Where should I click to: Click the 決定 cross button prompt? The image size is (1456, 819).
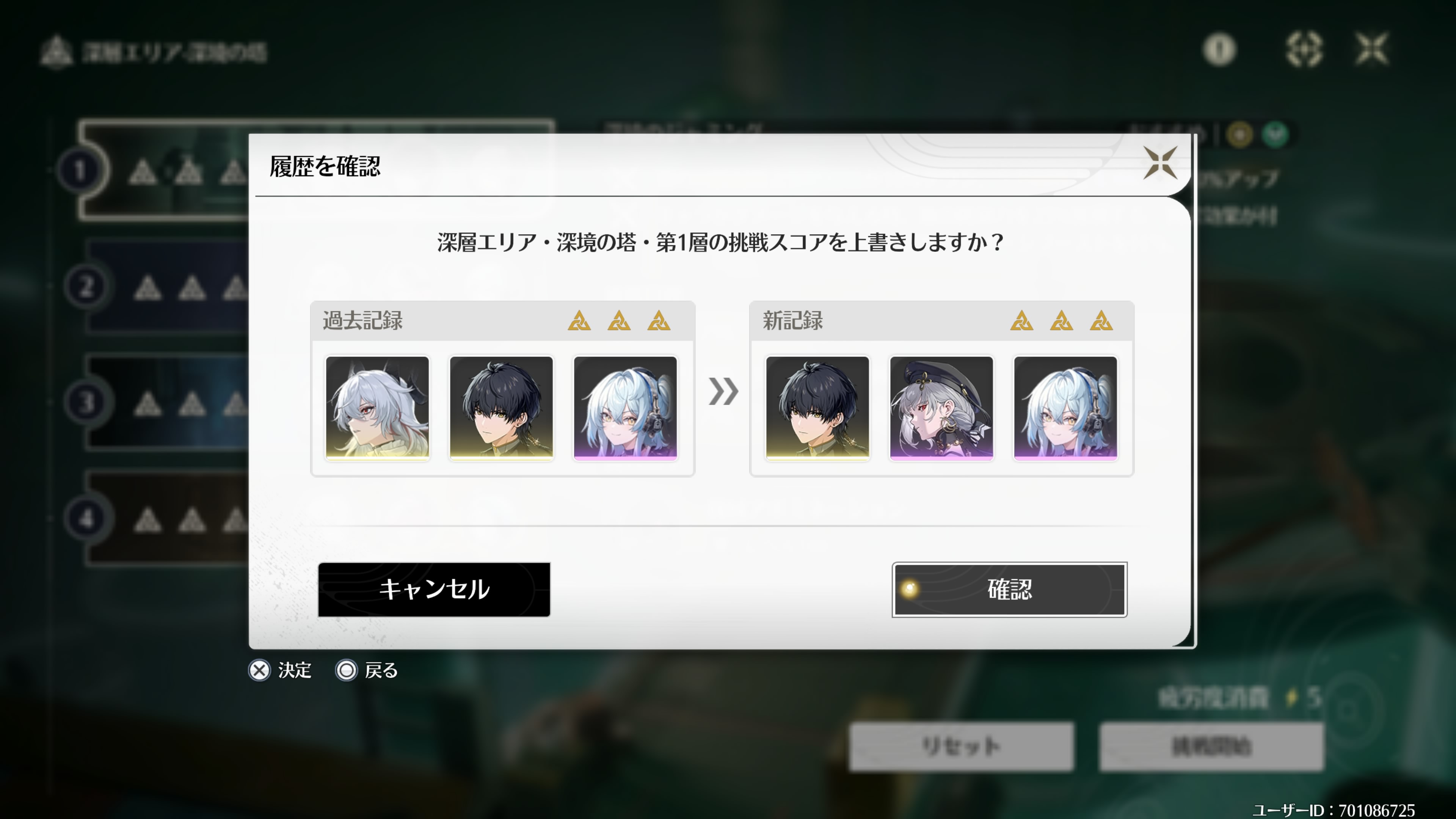point(280,670)
